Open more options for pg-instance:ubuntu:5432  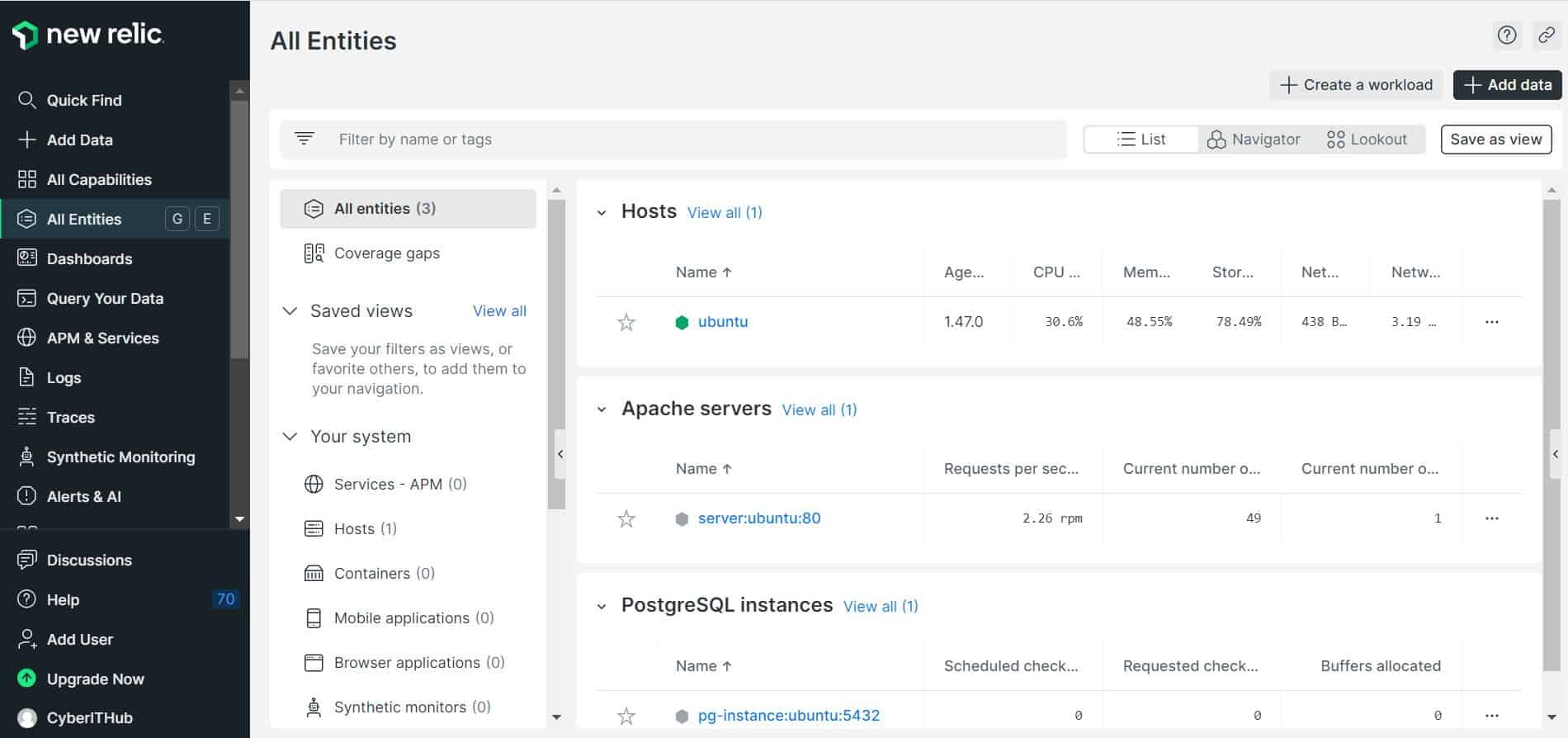click(1491, 716)
